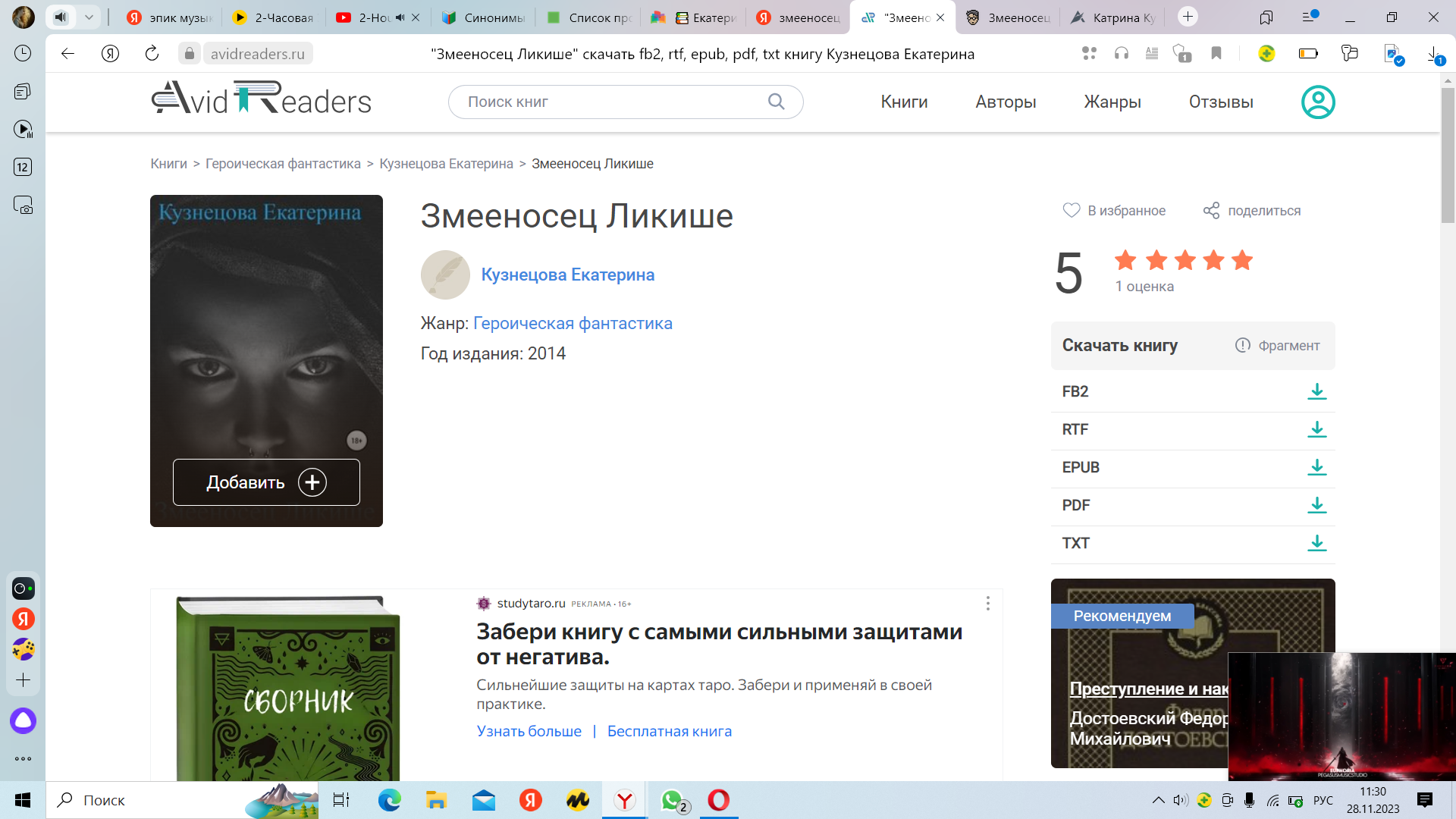Show hidden system tray icons chevron
Screen dimensions: 1456x819
(1158, 800)
